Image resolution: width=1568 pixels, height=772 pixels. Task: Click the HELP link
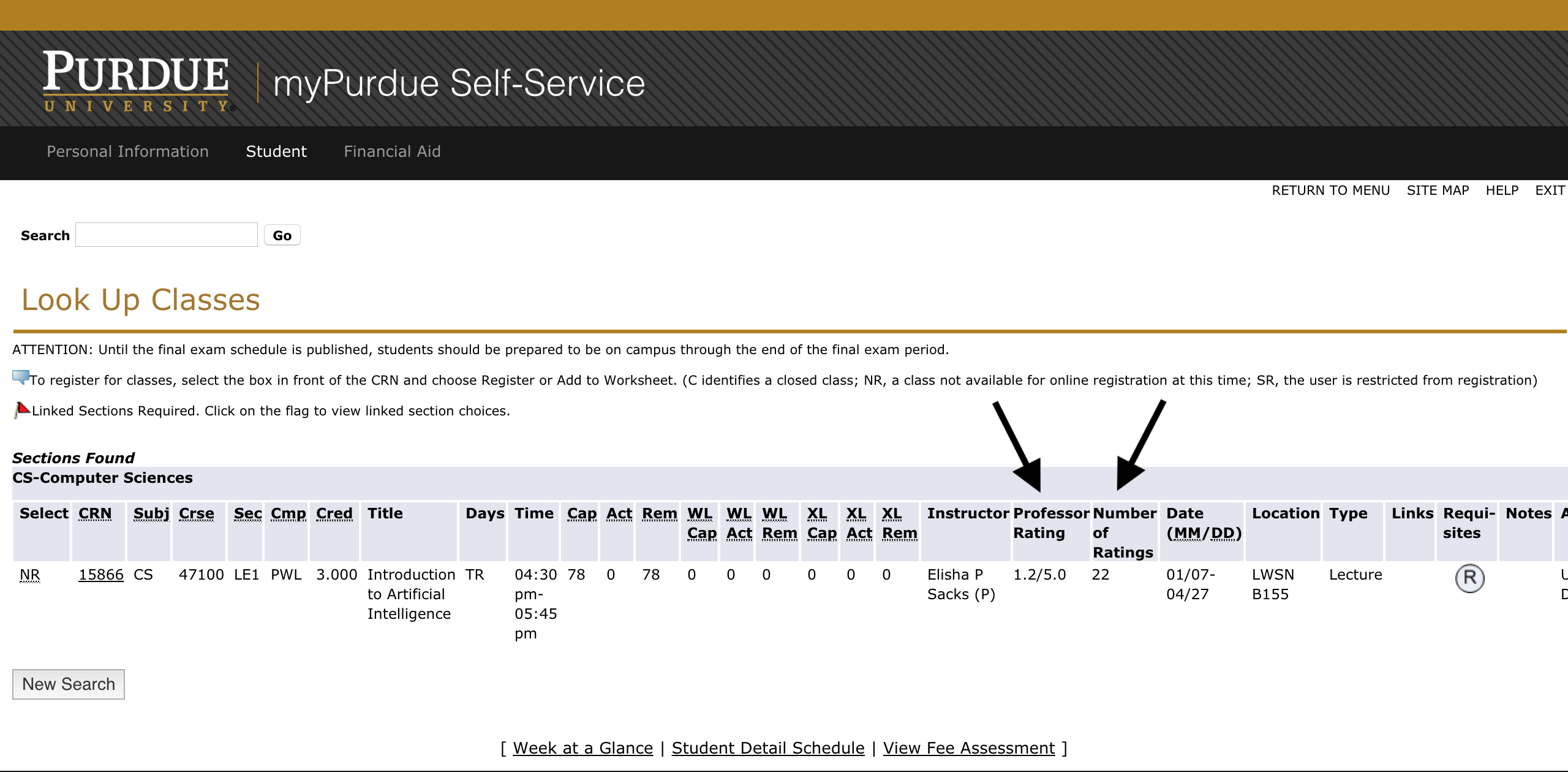click(1502, 191)
